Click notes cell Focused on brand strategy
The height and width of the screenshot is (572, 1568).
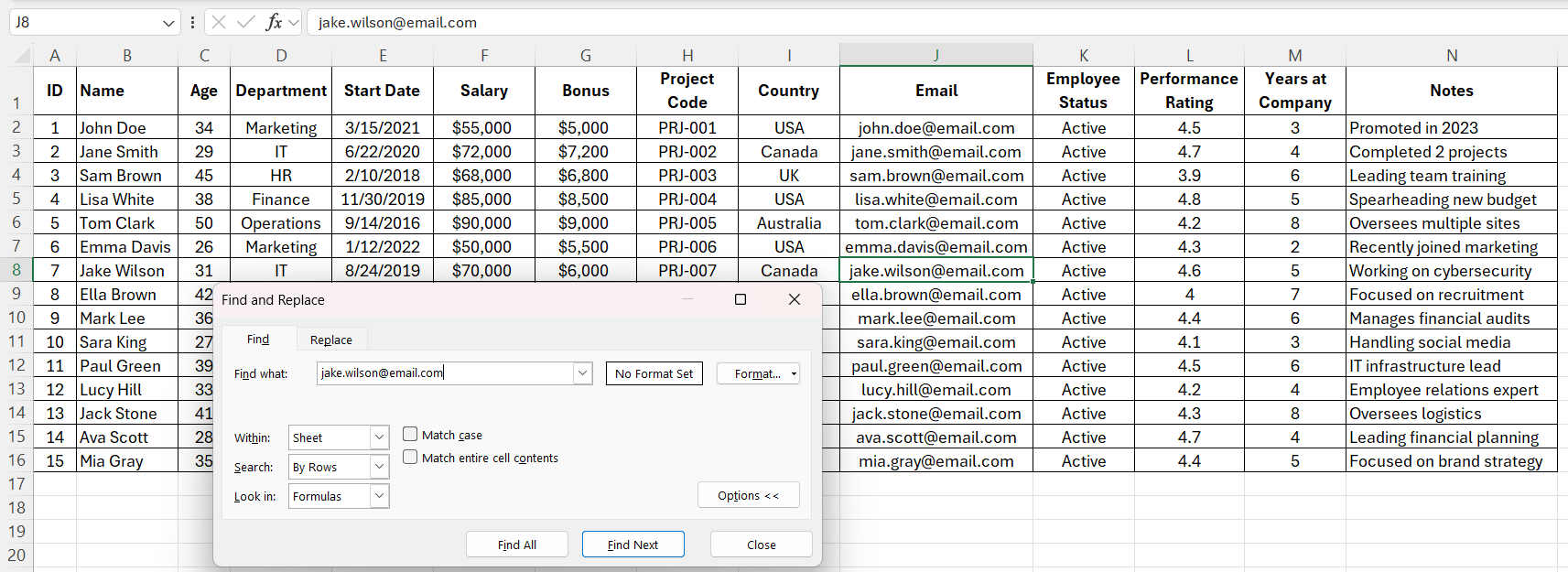[1452, 461]
